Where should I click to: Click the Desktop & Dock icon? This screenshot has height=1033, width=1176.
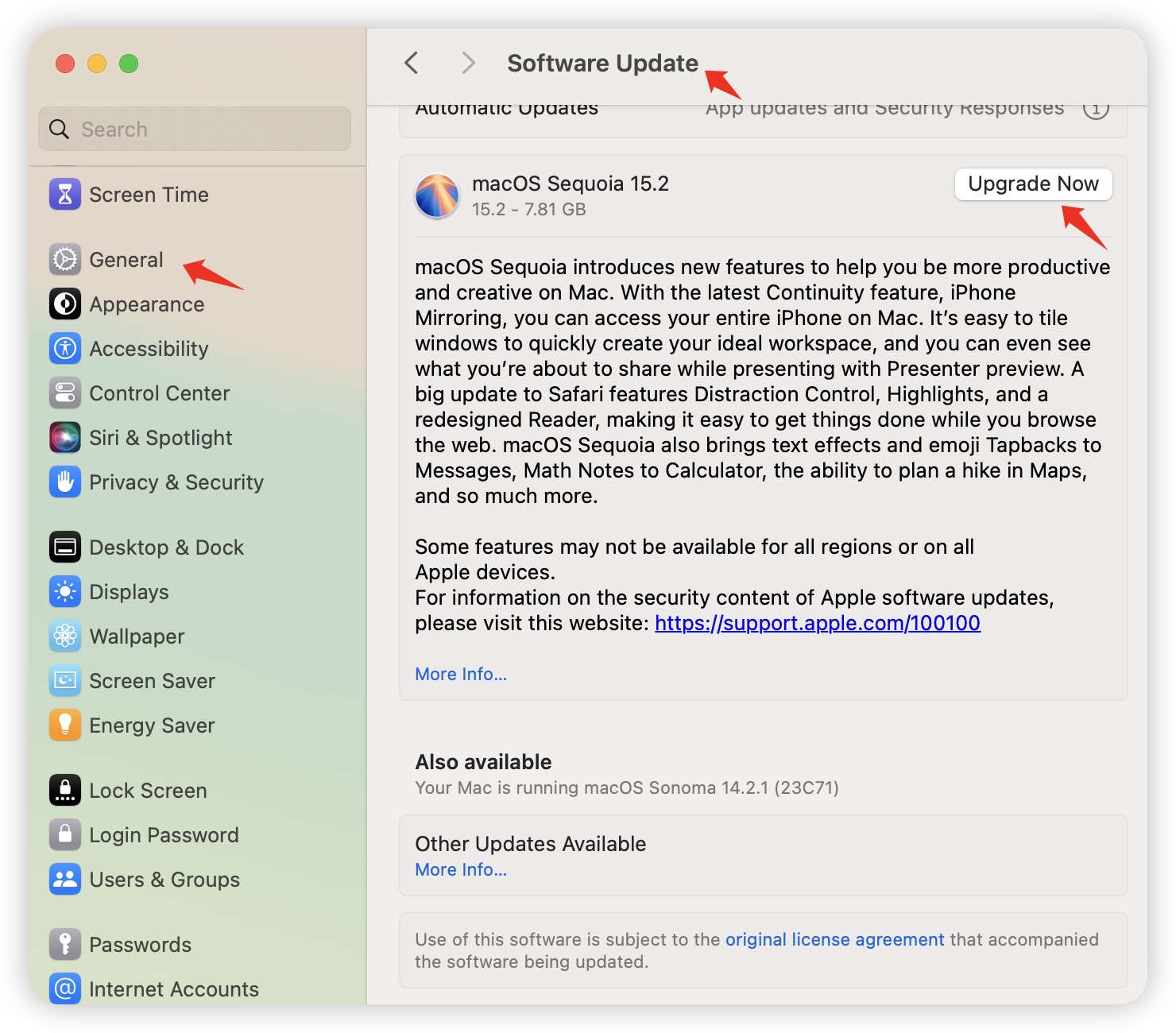65,547
